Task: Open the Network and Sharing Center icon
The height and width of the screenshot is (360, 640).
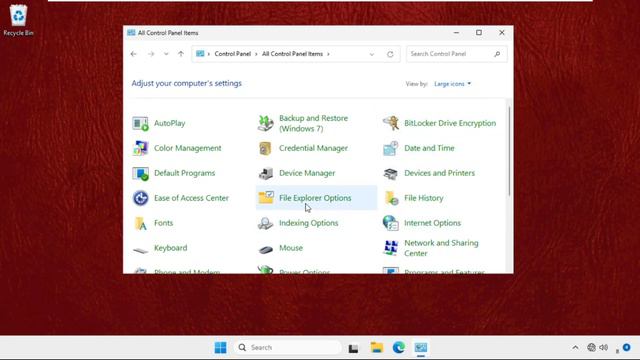Action: (391, 248)
